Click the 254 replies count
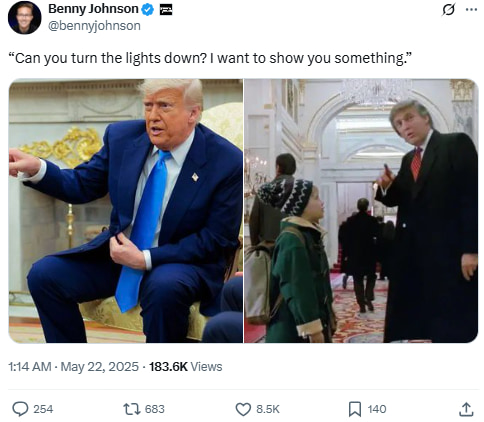 pyautogui.click(x=43, y=409)
